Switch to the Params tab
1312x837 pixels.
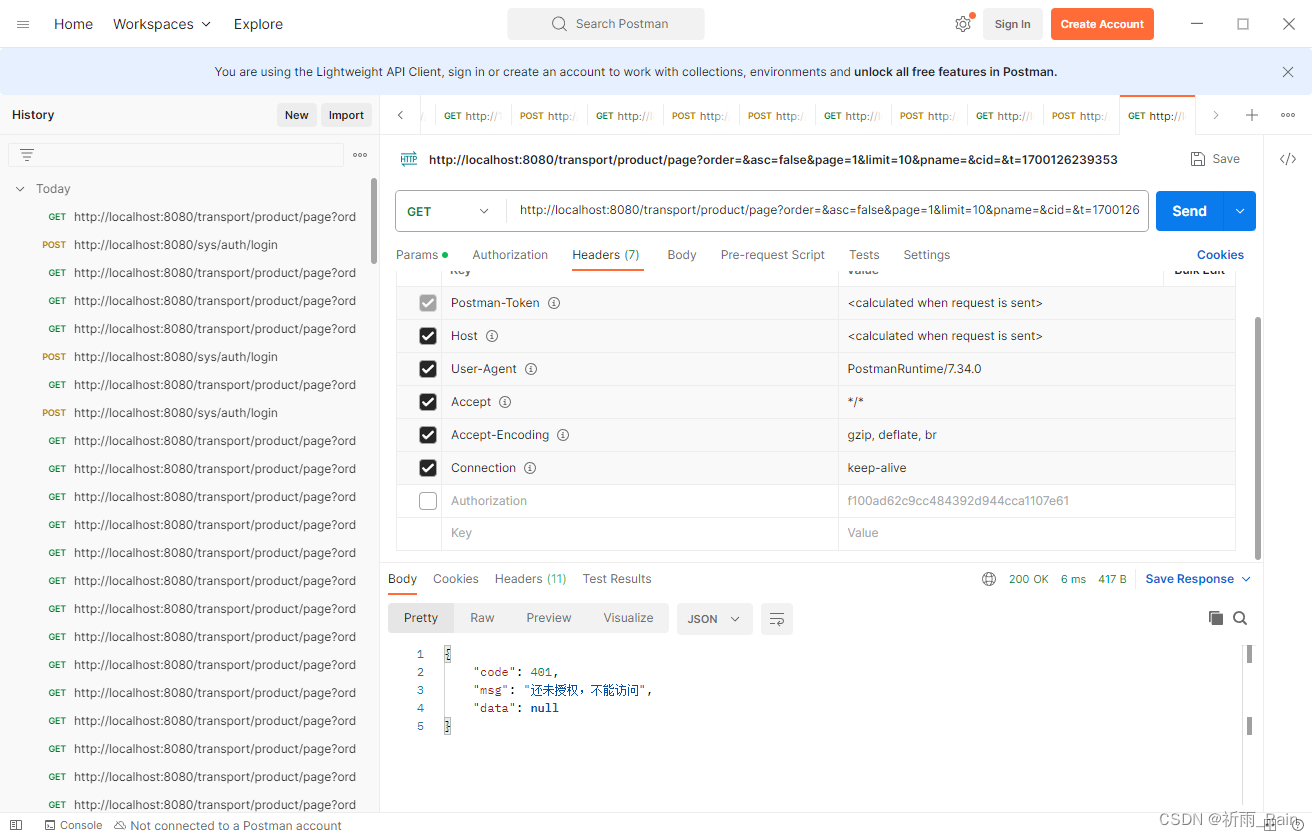(422, 255)
